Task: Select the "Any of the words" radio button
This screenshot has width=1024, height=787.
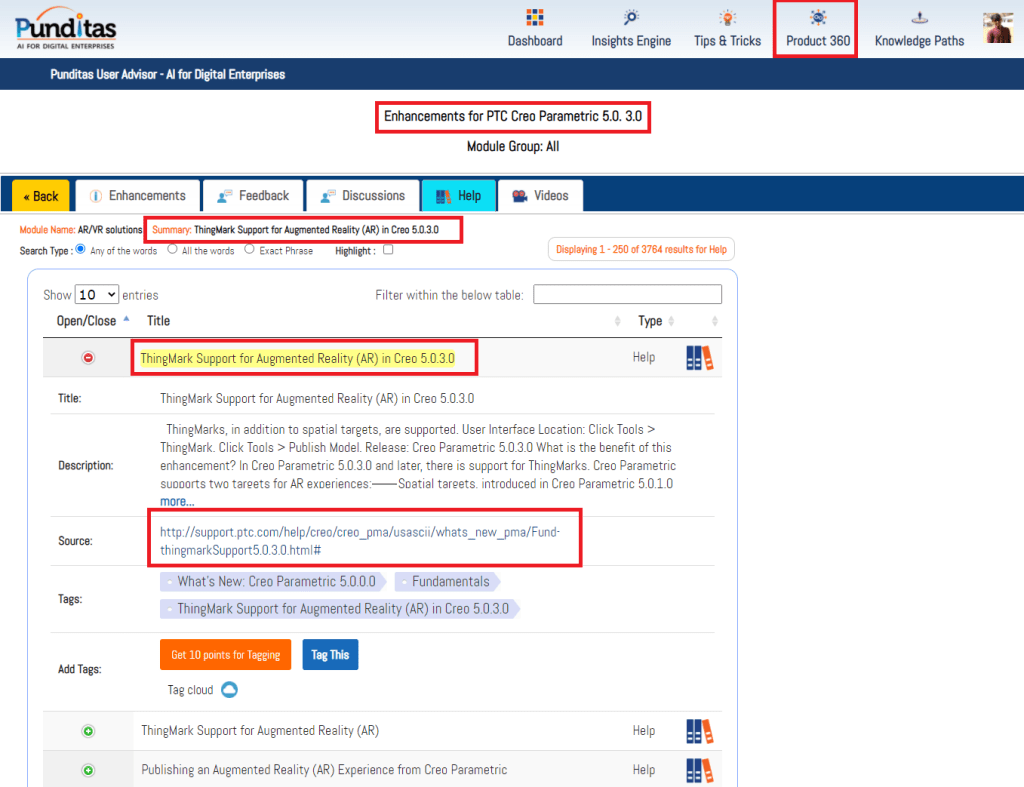Action: (x=81, y=250)
